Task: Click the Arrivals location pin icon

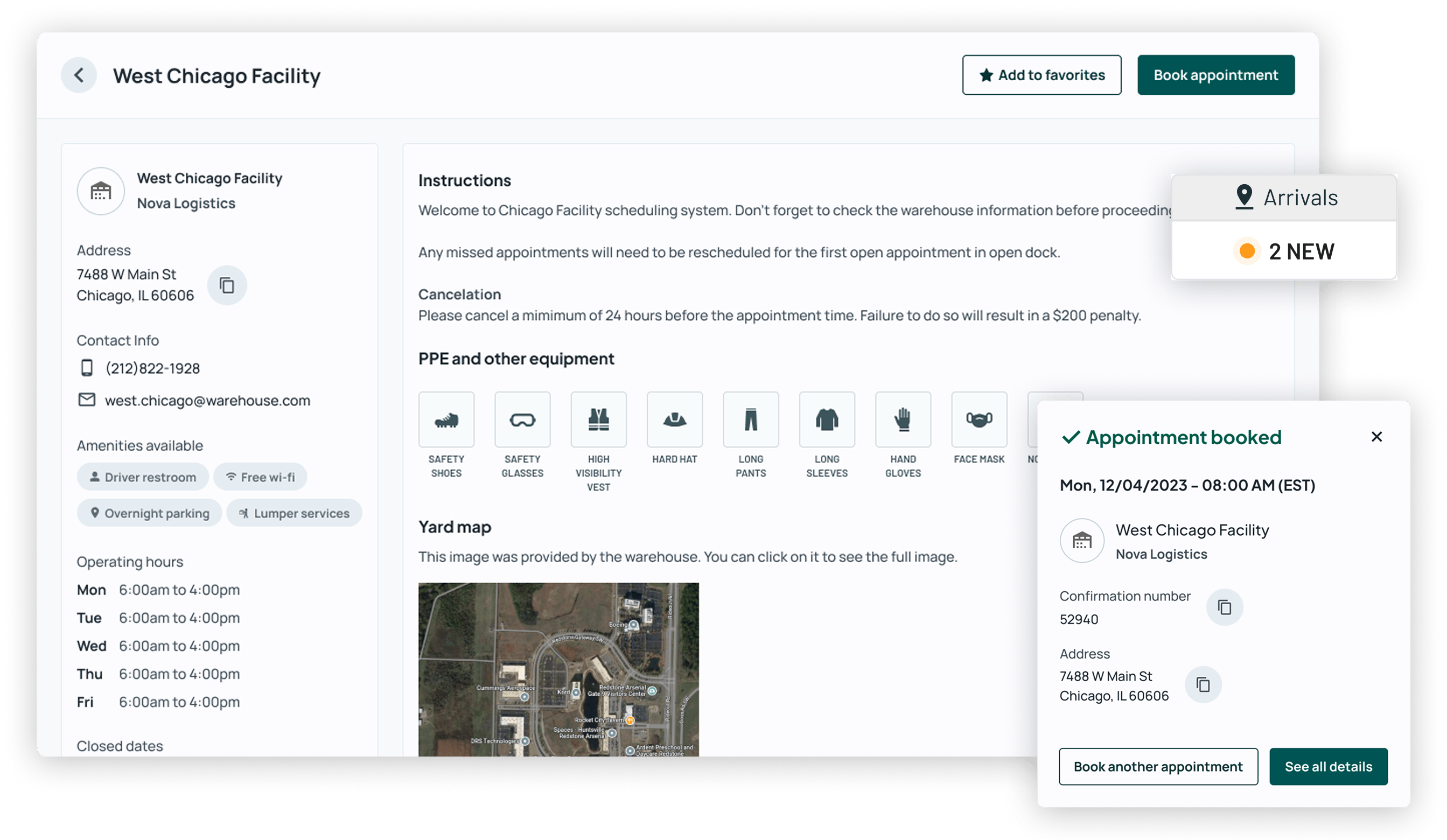Action: pyautogui.click(x=1244, y=197)
